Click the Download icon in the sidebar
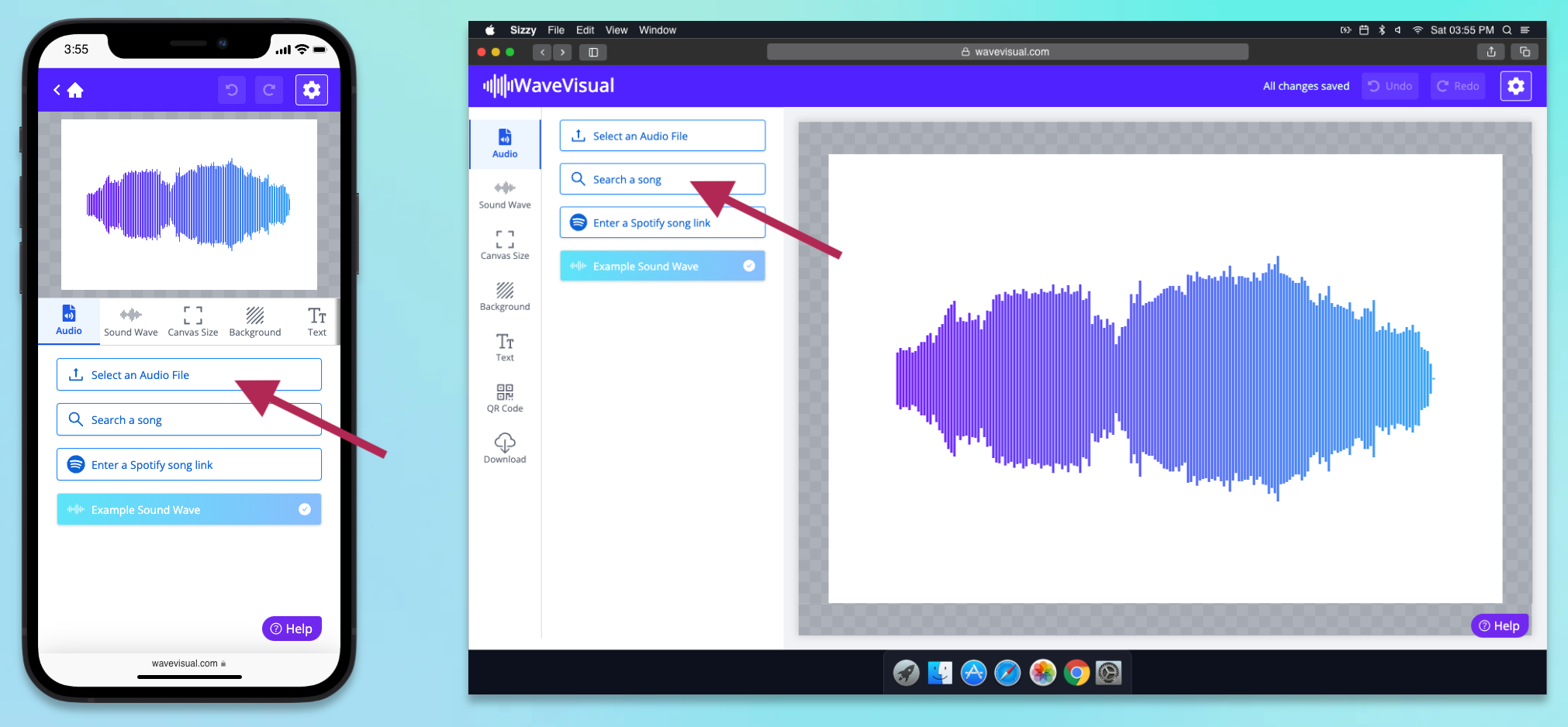Image resolution: width=1568 pixels, height=727 pixels. coord(504,448)
